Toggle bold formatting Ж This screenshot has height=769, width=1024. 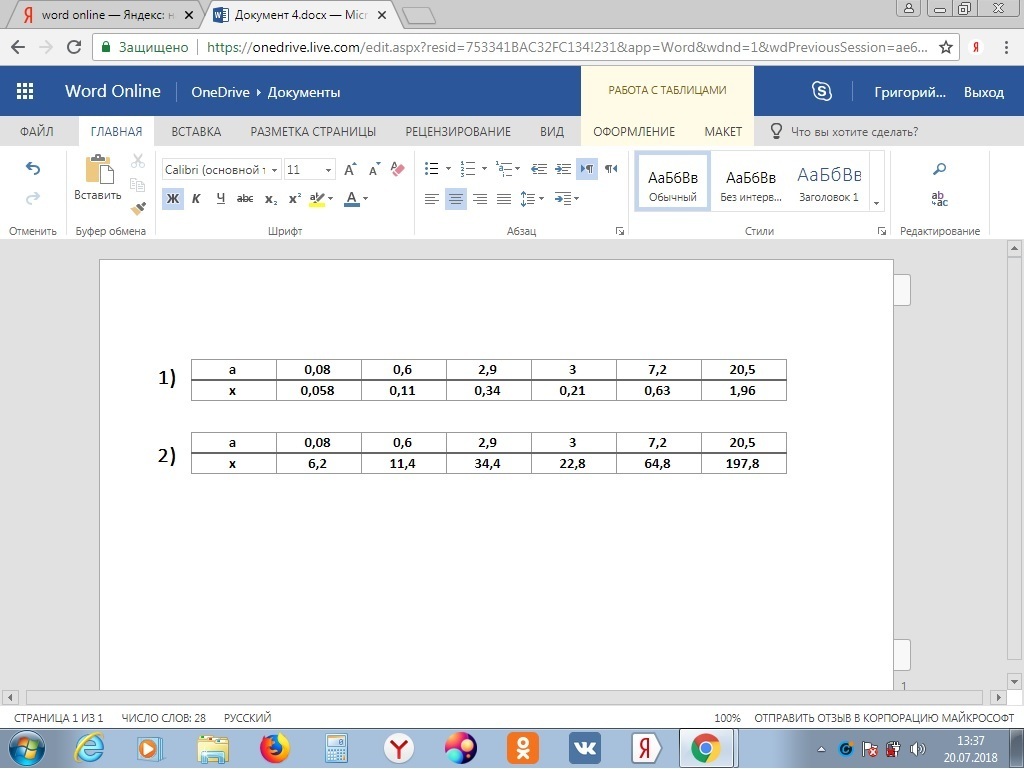173,198
